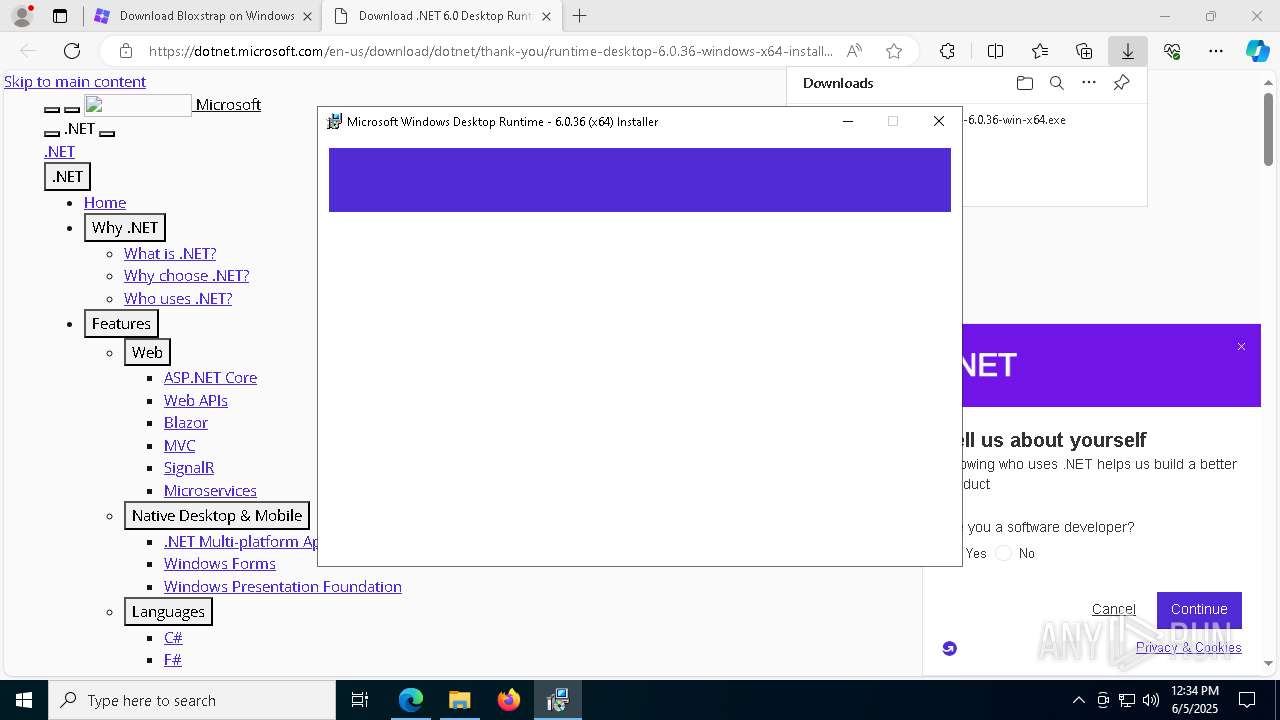Open Windows Forms link
1280x720 pixels.
tap(220, 564)
